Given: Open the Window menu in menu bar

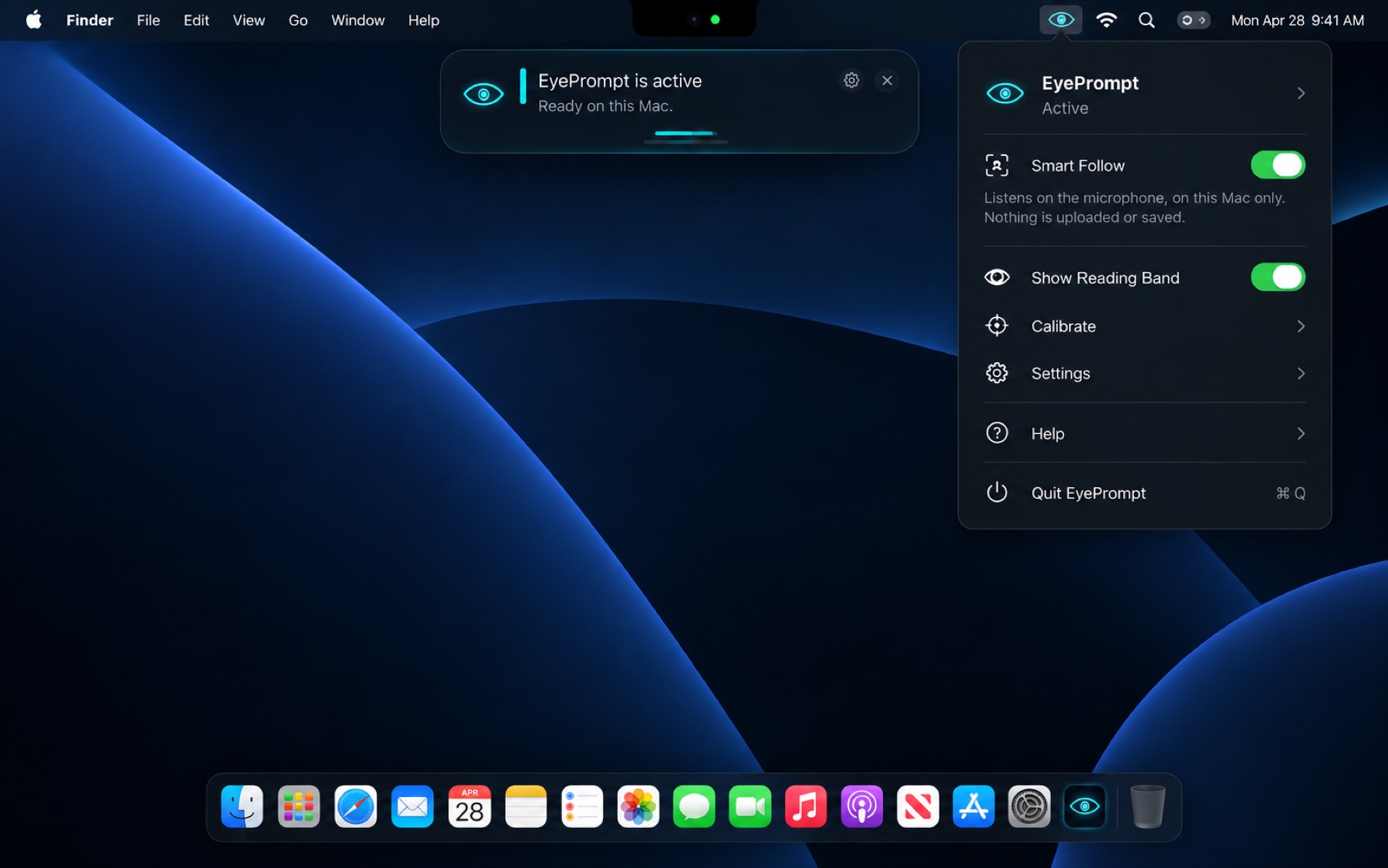Looking at the screenshot, I should coord(358,20).
